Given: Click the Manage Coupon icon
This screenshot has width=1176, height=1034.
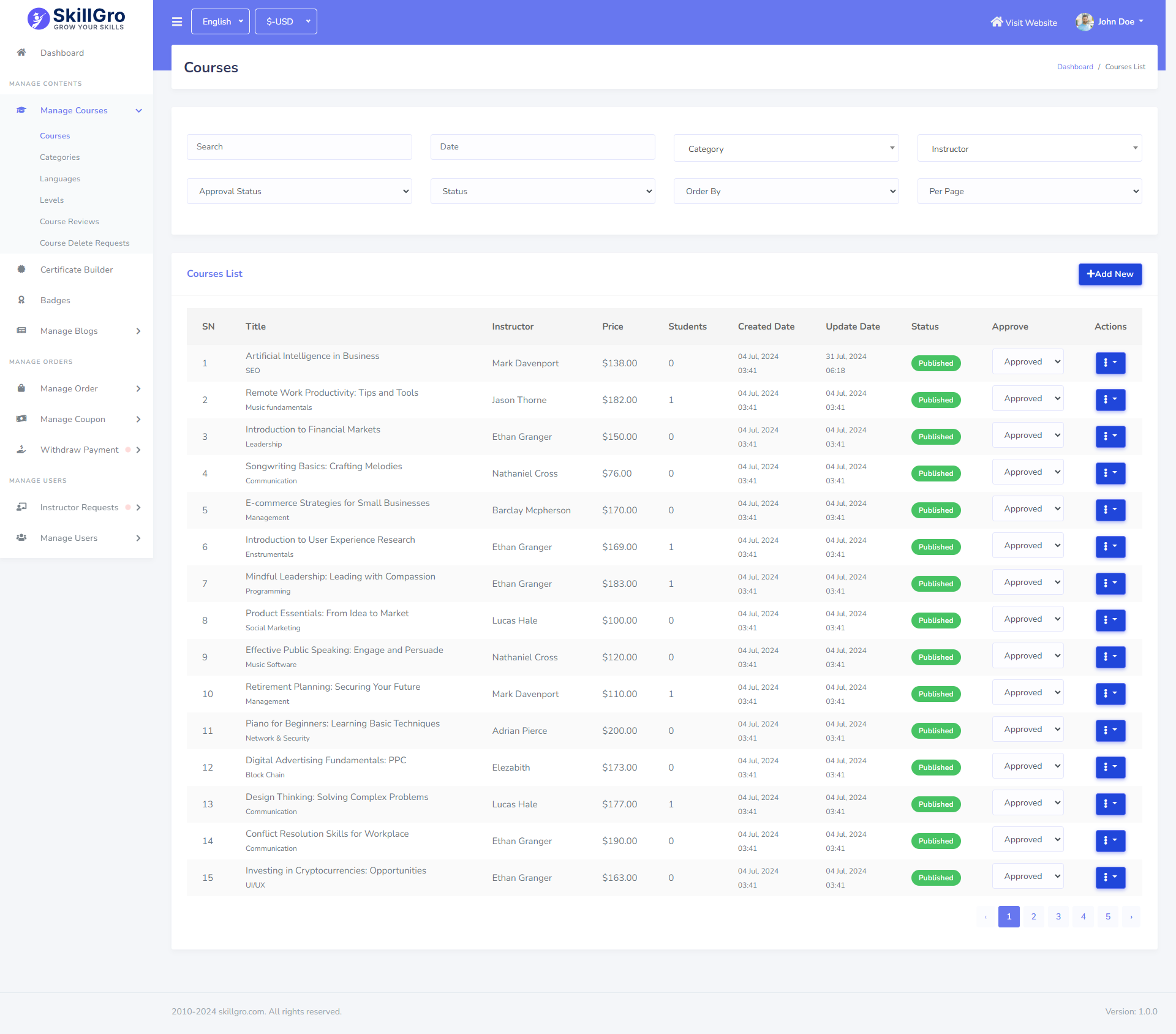Looking at the screenshot, I should [x=21, y=419].
